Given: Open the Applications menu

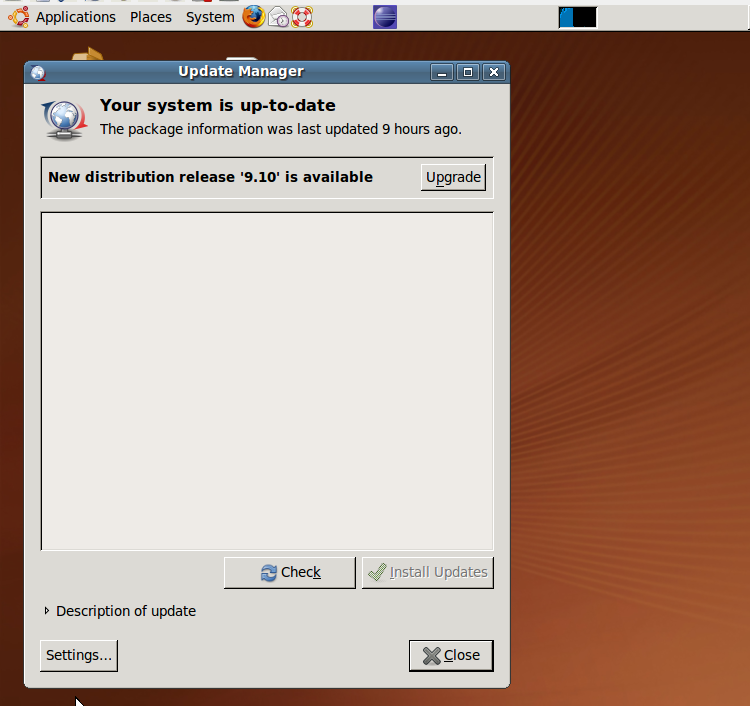Looking at the screenshot, I should pyautogui.click(x=76, y=17).
